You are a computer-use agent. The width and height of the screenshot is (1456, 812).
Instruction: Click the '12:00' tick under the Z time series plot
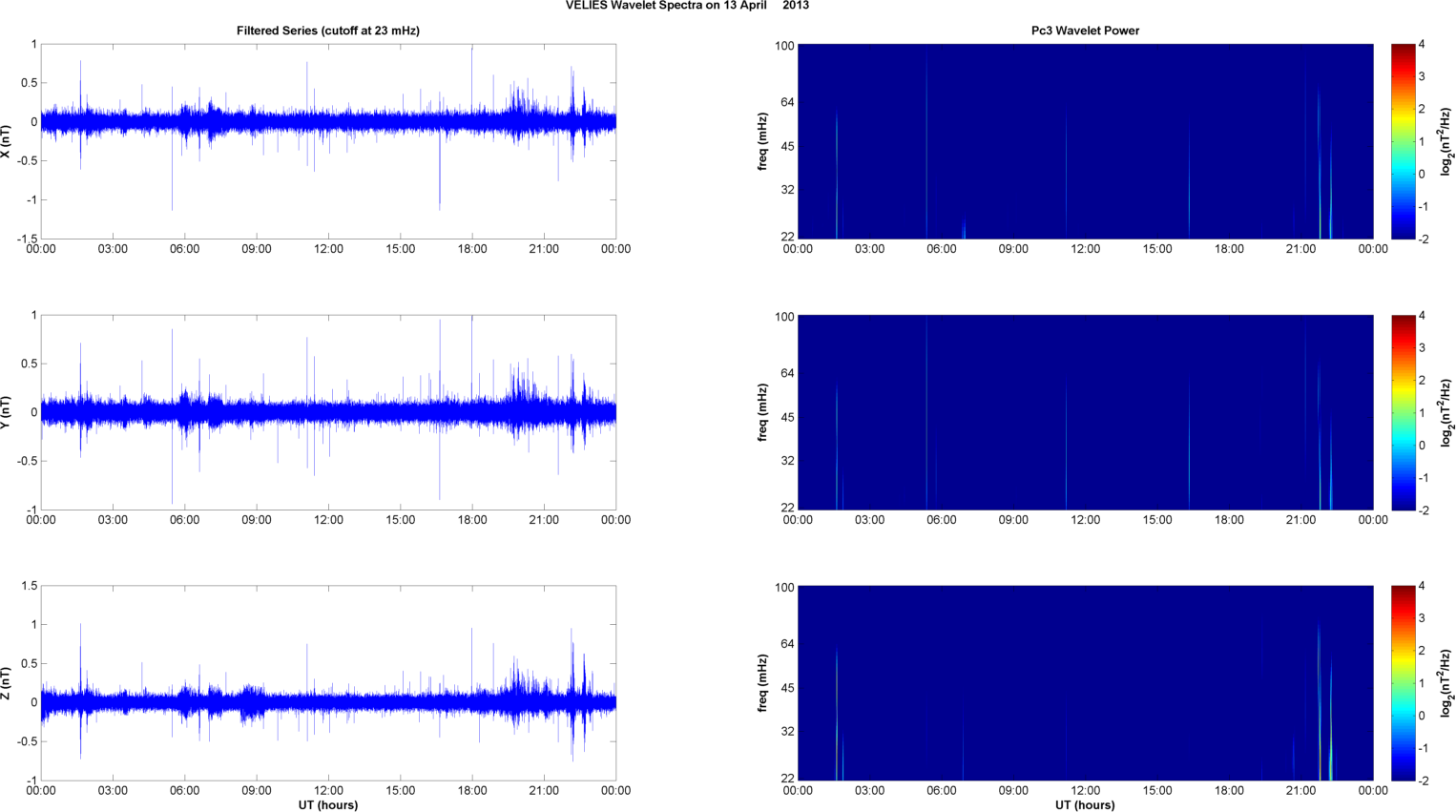pos(328,790)
